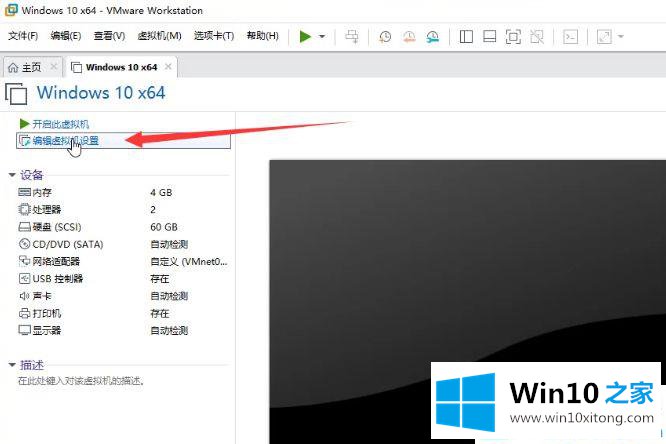Screen dimensions: 666x444
Task: Open the power options dropdown arrow
Action: 322,37
